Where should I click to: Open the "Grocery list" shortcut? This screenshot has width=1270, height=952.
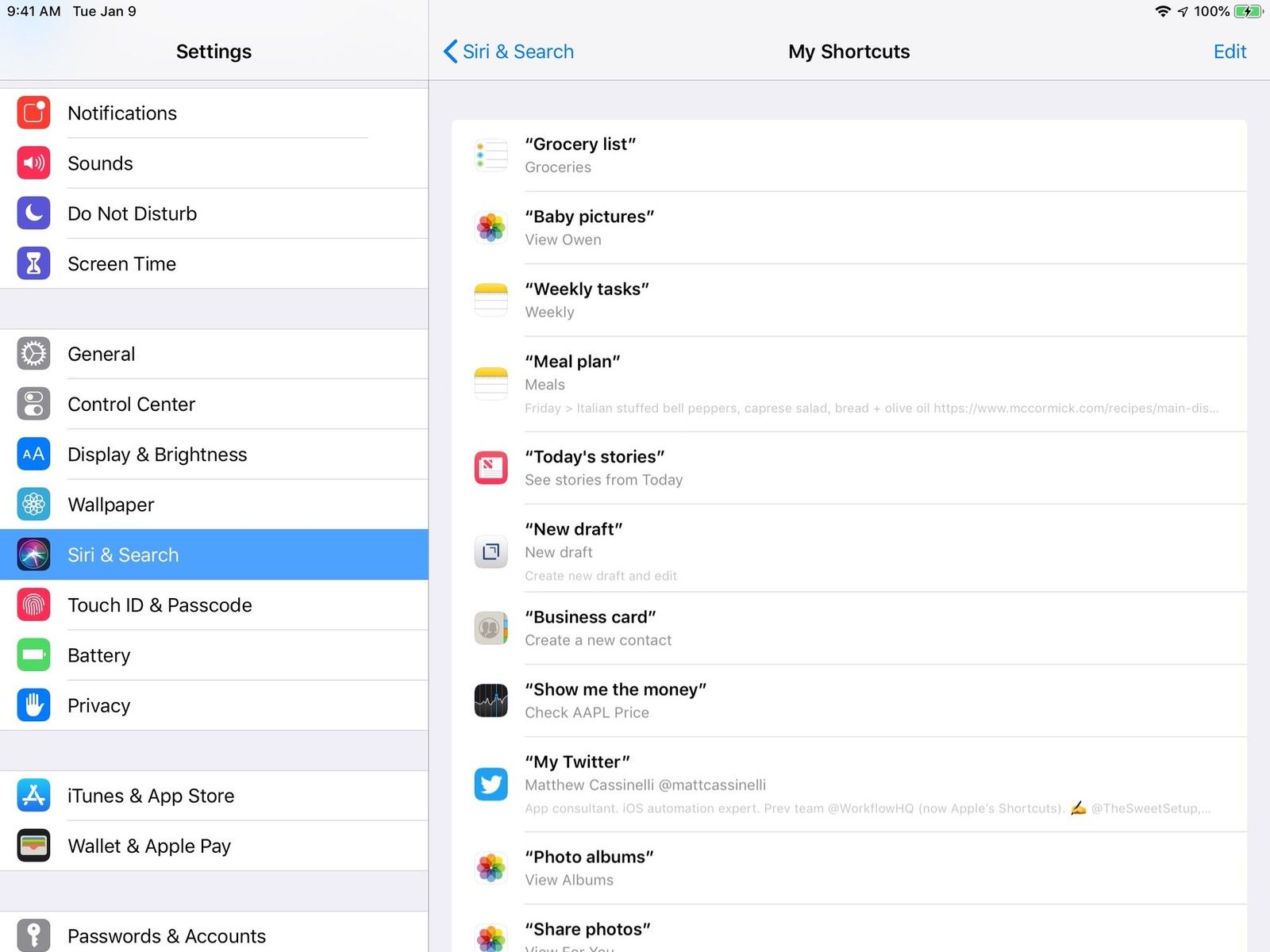[x=849, y=155]
